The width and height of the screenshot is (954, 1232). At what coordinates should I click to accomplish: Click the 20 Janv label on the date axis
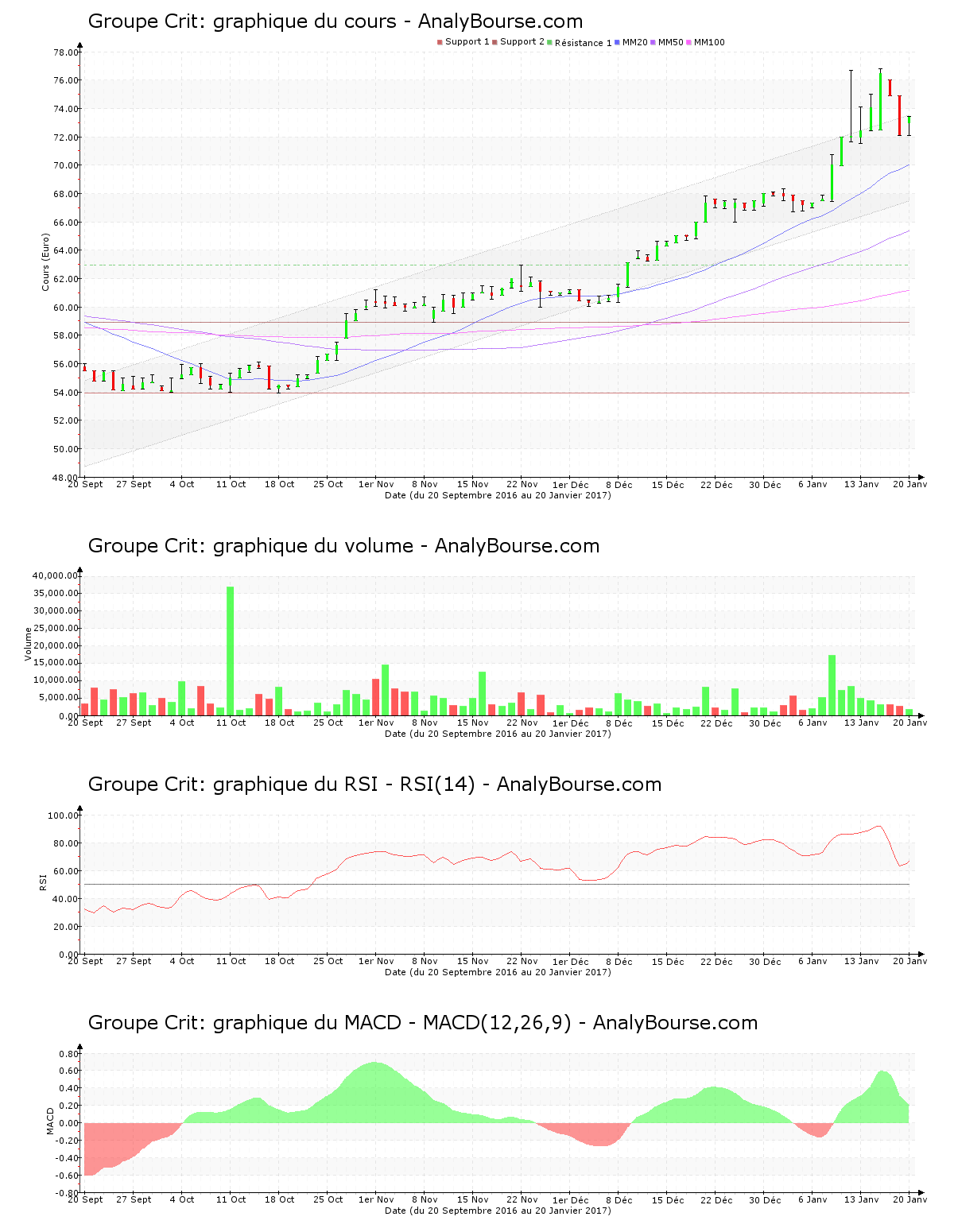pyautogui.click(x=909, y=484)
